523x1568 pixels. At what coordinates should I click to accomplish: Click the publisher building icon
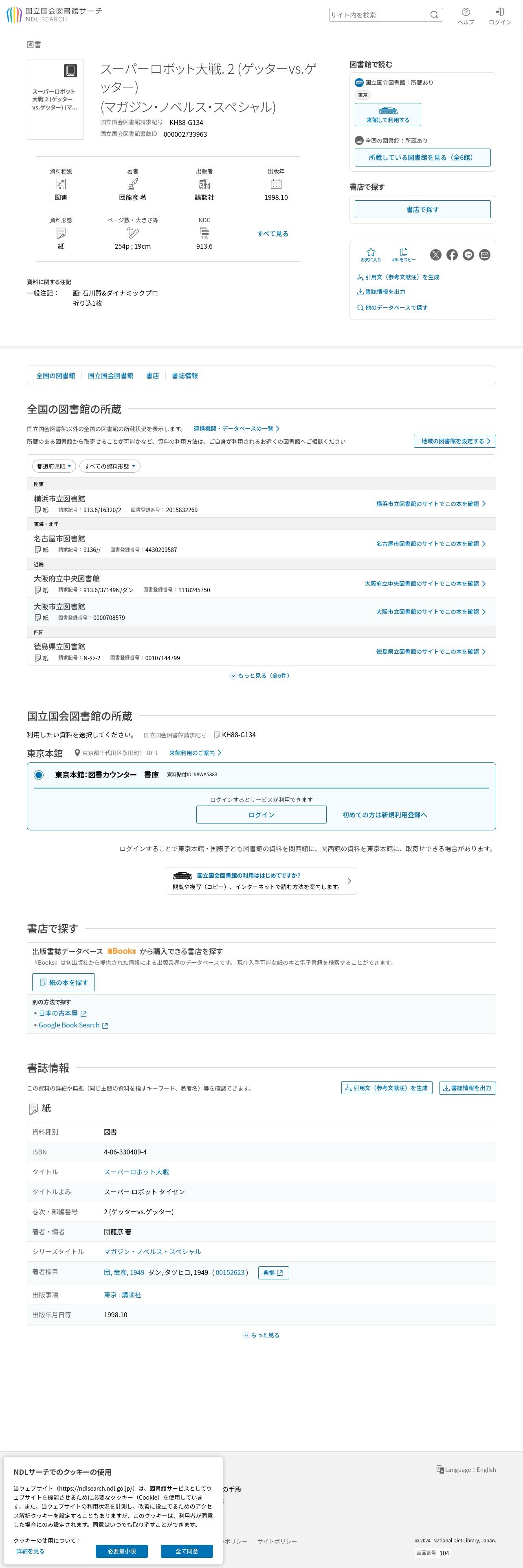point(204,184)
